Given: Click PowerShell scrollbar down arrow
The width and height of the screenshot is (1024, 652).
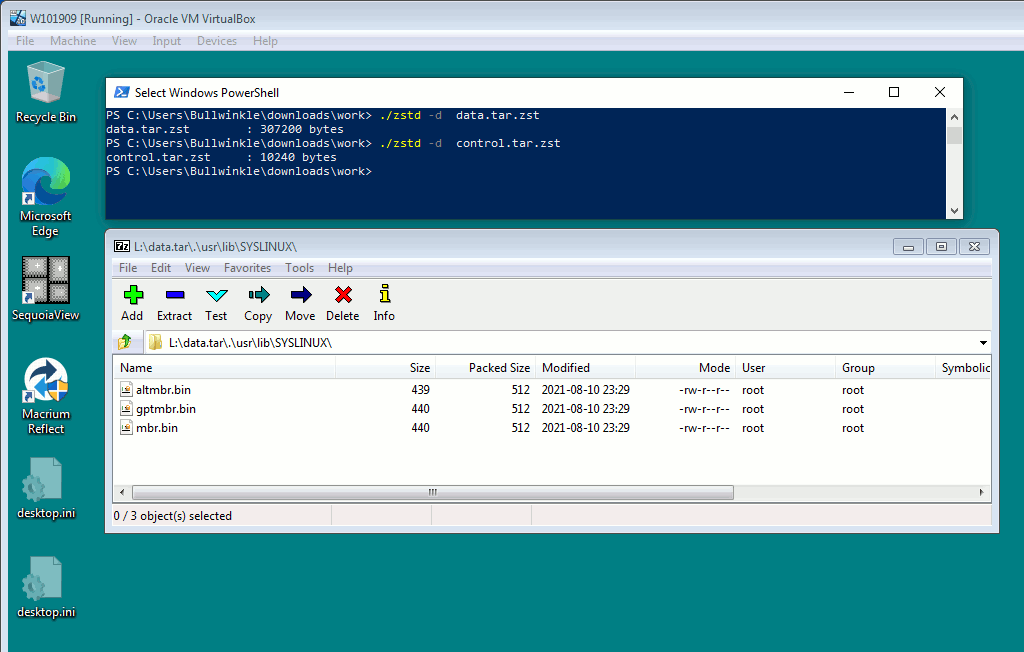Looking at the screenshot, I should (x=954, y=210).
